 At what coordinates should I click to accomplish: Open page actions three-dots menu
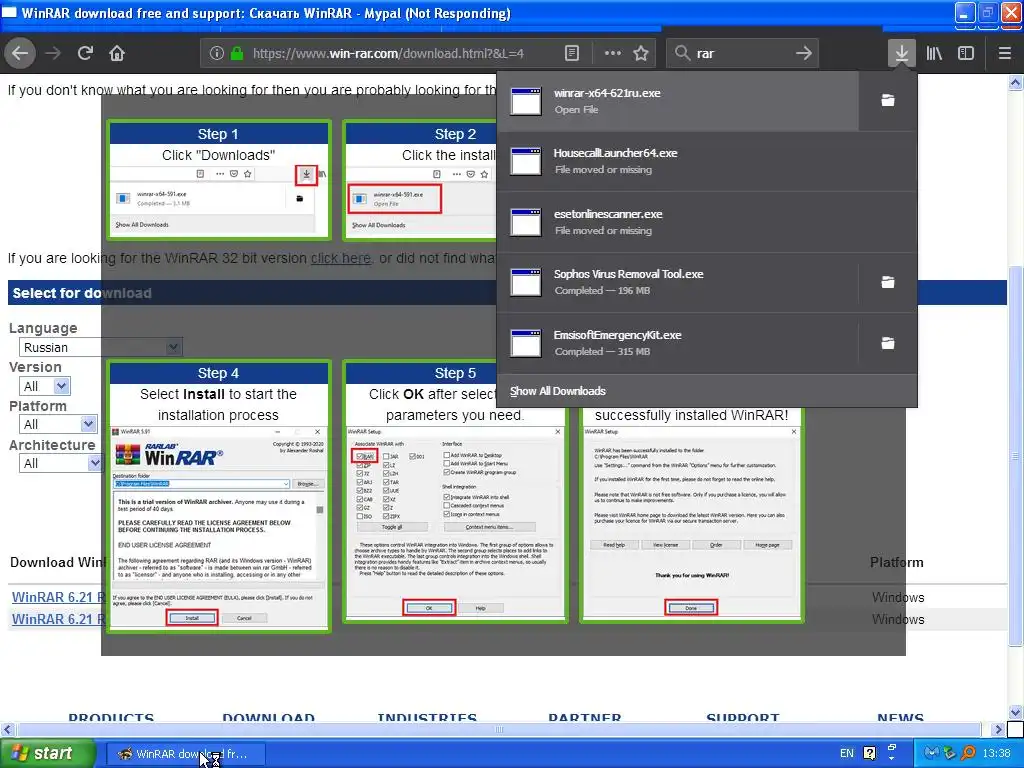point(613,54)
